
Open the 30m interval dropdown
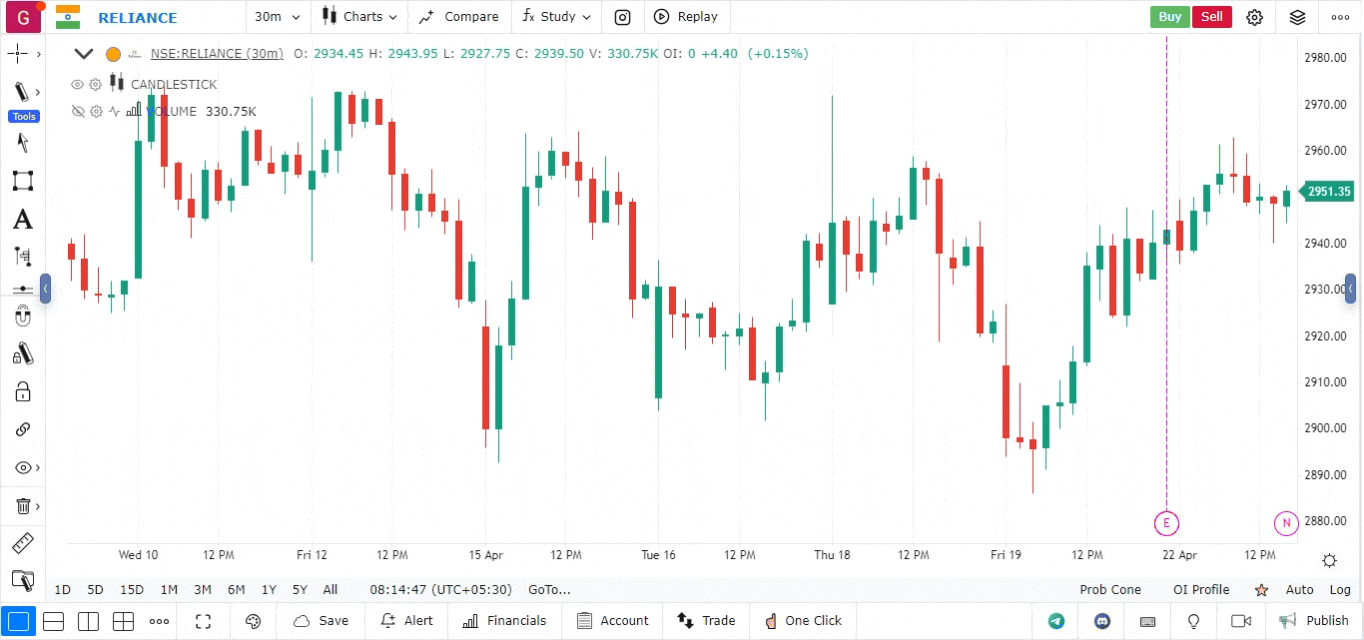coord(277,17)
